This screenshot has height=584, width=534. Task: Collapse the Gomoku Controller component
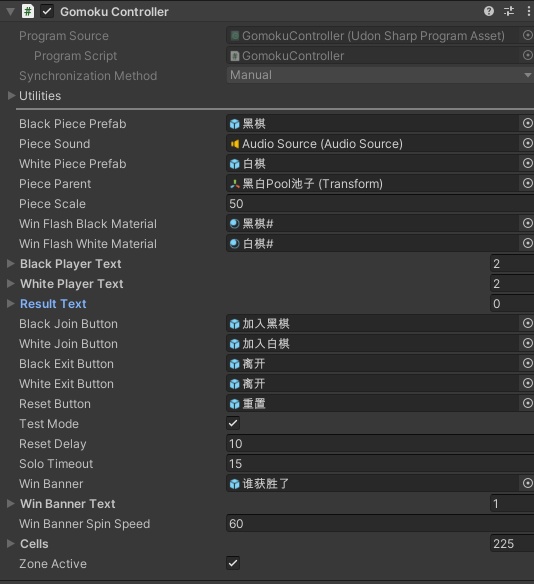tap(10, 12)
